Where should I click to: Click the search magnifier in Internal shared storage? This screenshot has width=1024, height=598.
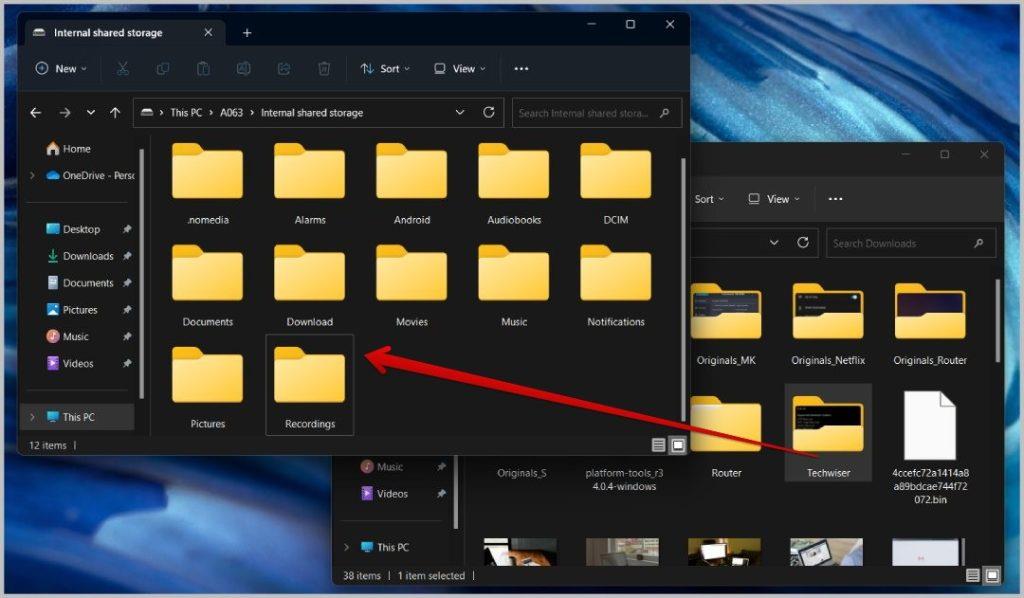tap(665, 113)
